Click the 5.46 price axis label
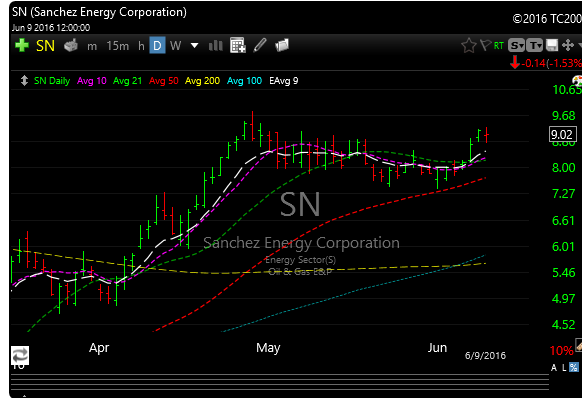 pos(563,273)
